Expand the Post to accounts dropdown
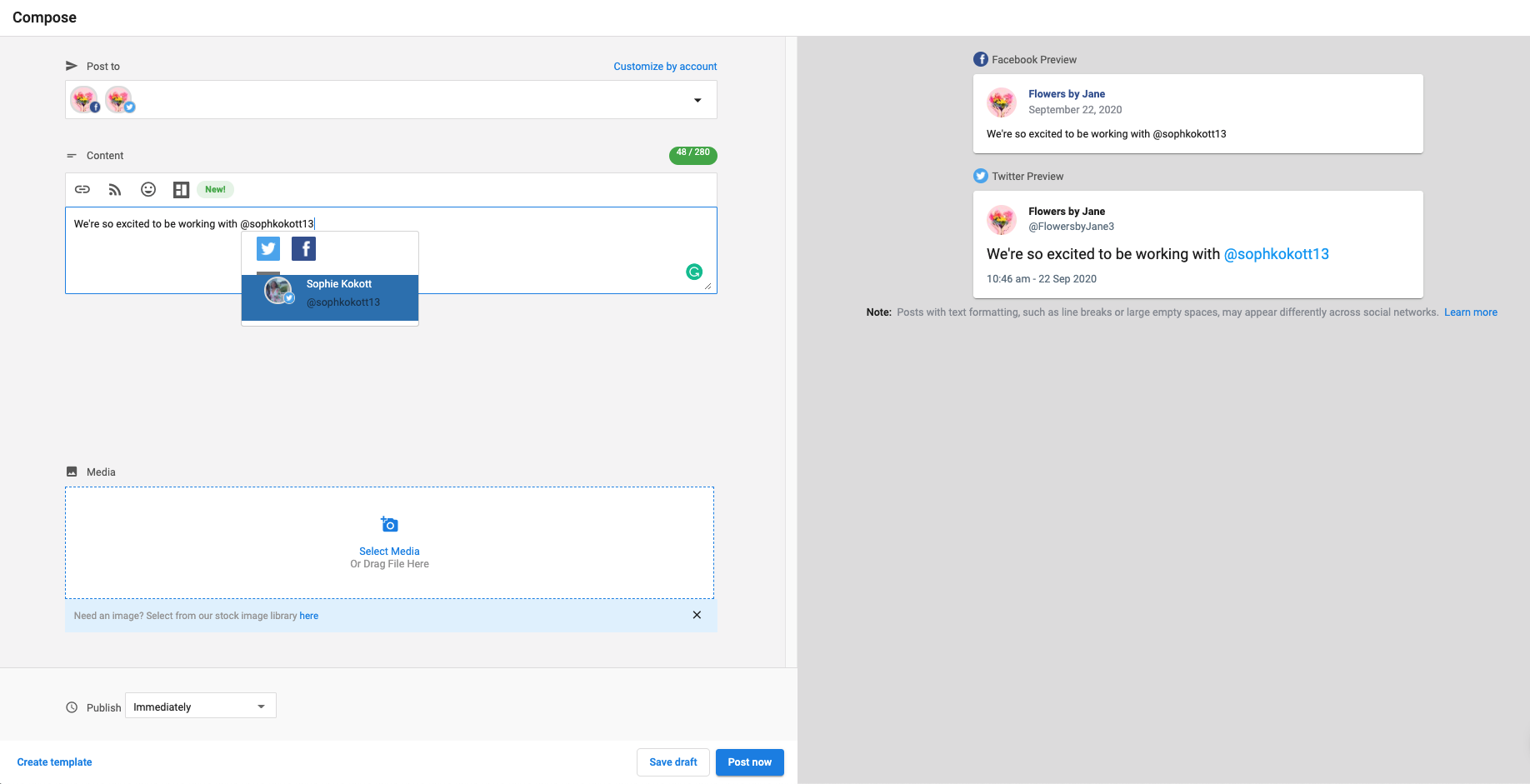 697,101
